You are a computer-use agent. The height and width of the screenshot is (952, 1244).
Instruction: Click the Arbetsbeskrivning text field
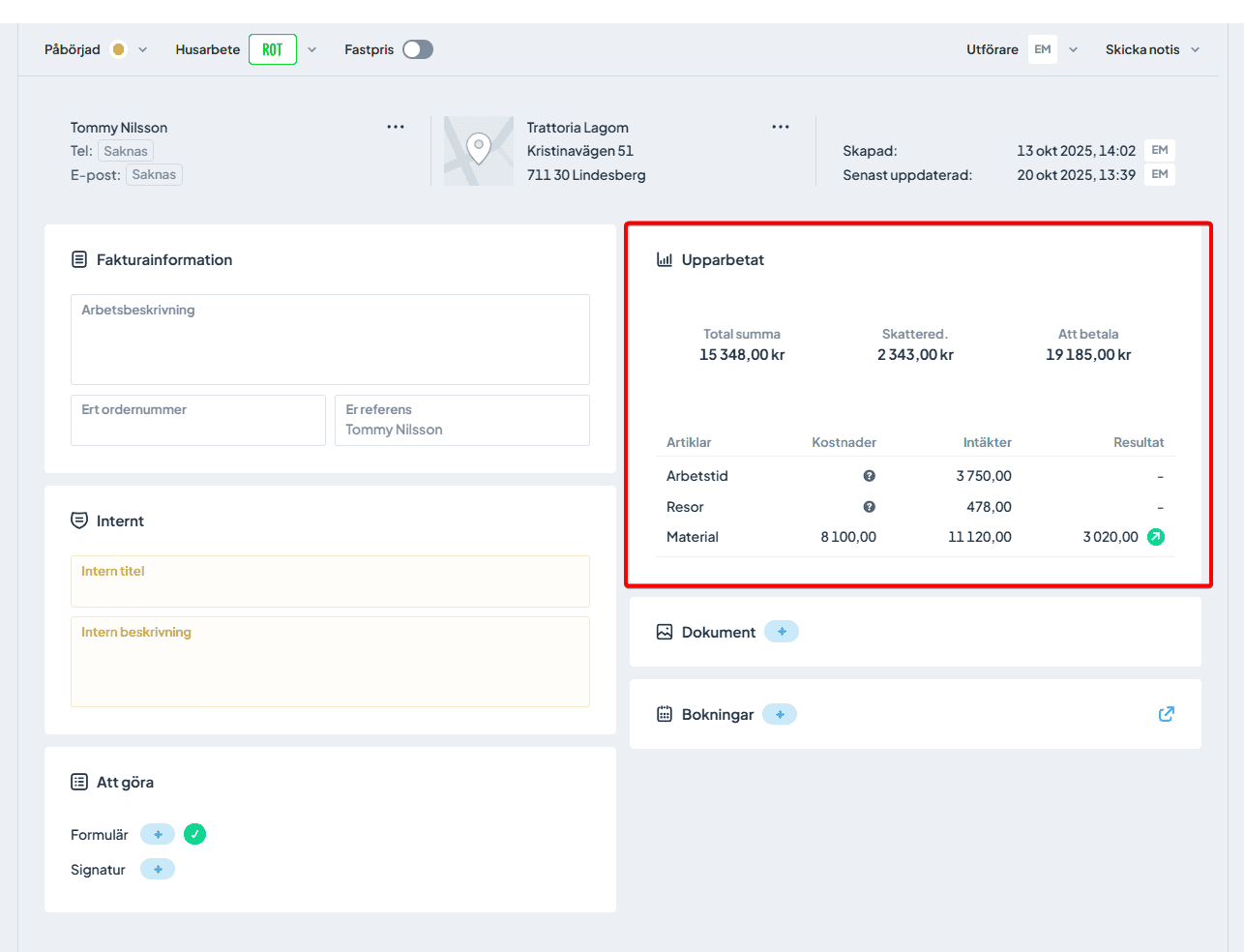330,340
